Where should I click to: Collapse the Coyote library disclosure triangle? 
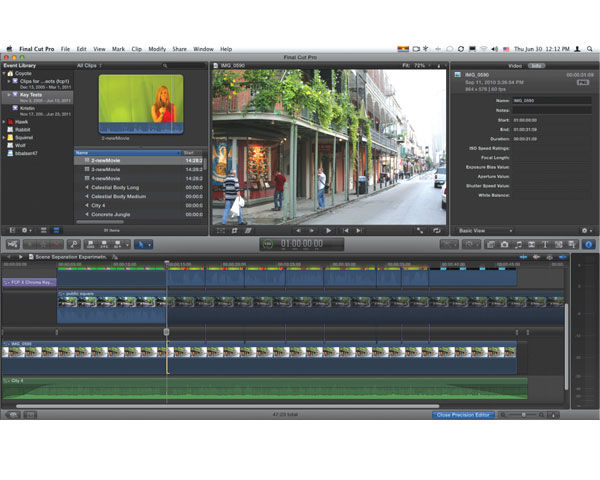tap(4, 73)
